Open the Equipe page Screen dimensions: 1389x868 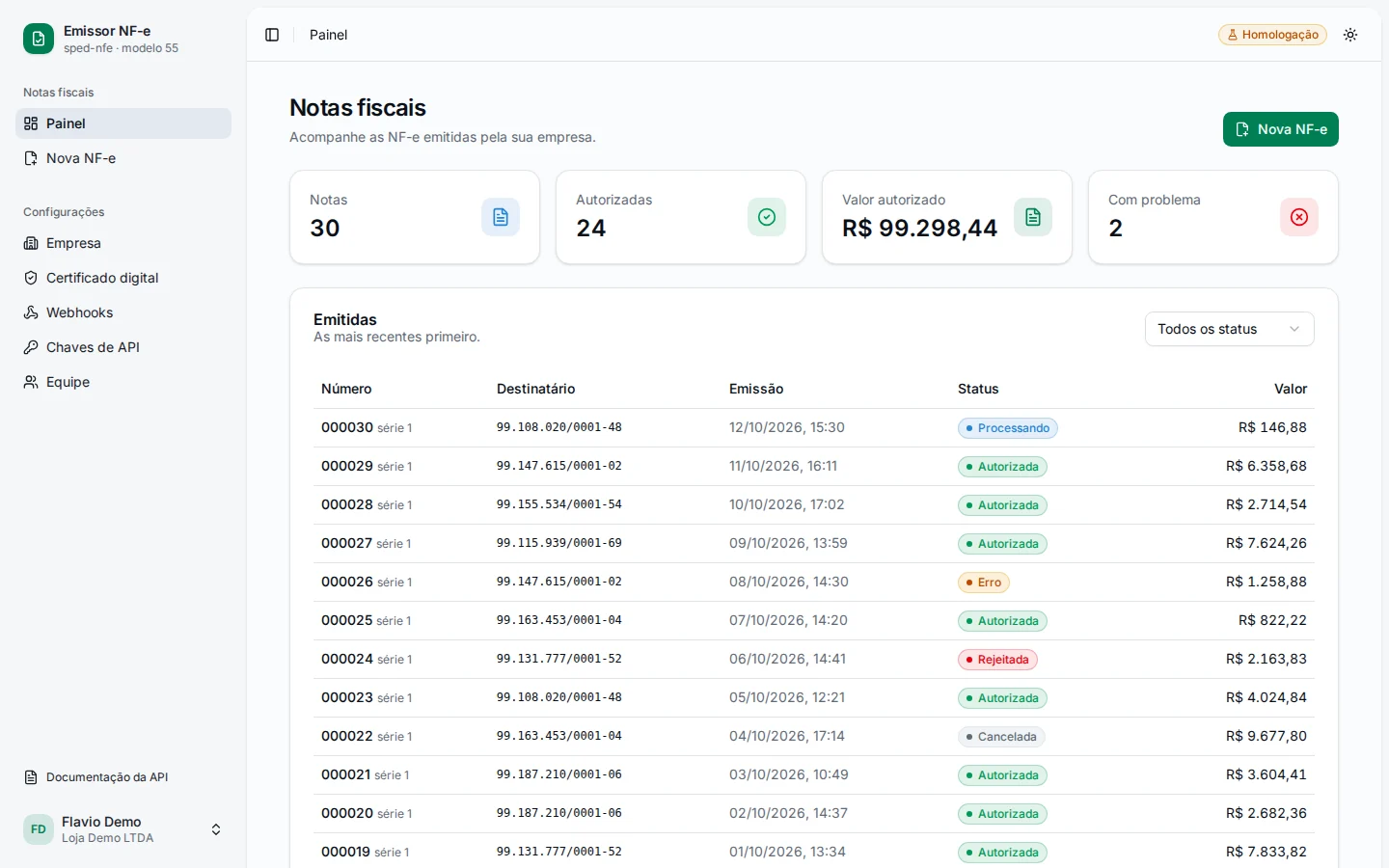[123, 382]
